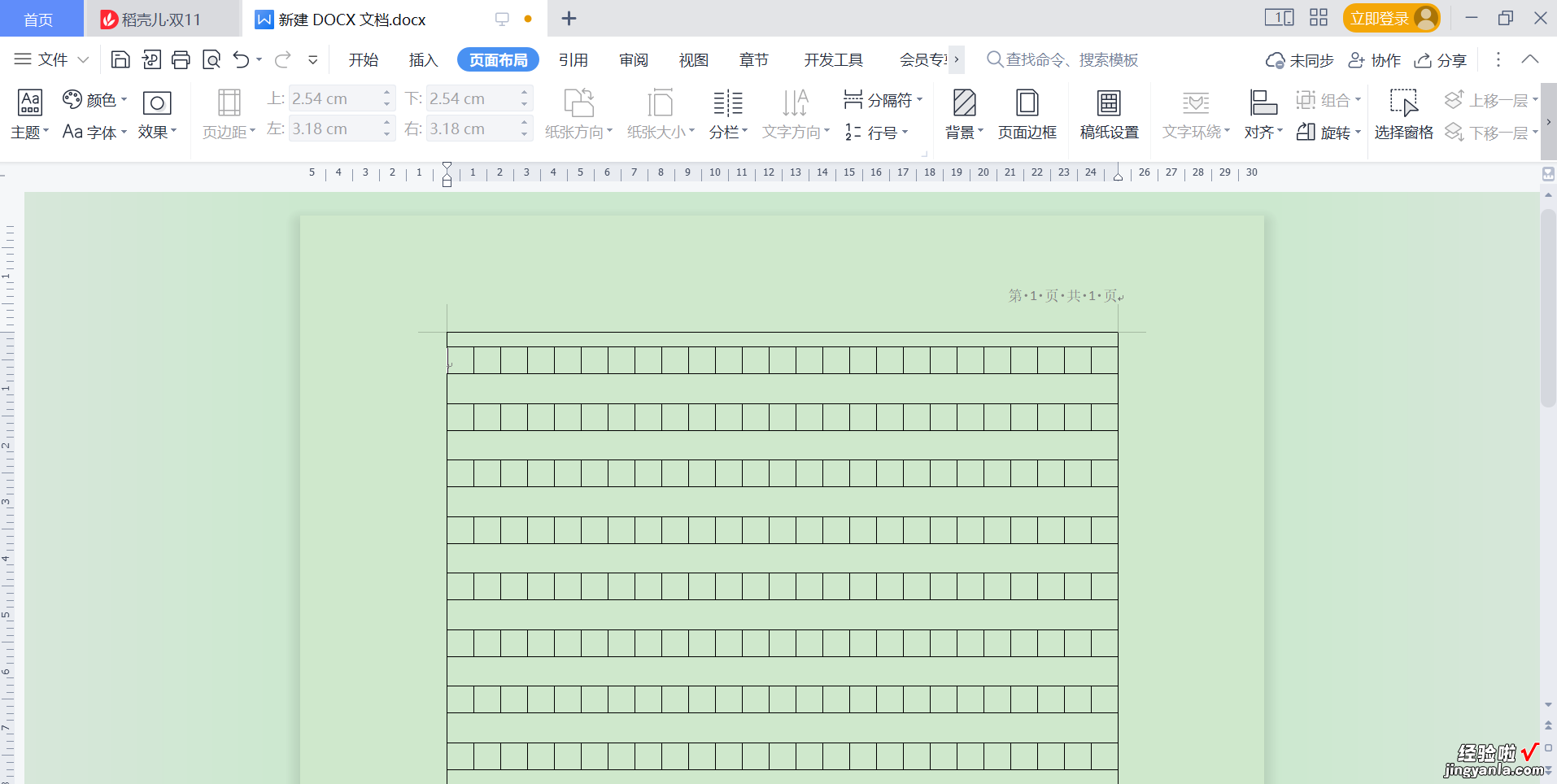This screenshot has width=1557, height=784.
Task: Click the Columns (分栏) icon
Action: [x=728, y=103]
